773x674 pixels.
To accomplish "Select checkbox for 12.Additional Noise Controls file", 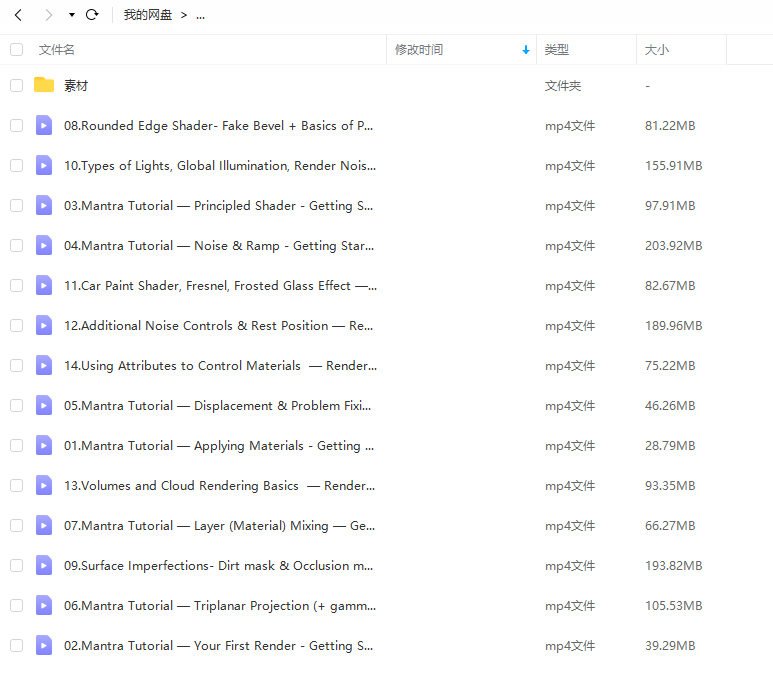I will (16, 325).
